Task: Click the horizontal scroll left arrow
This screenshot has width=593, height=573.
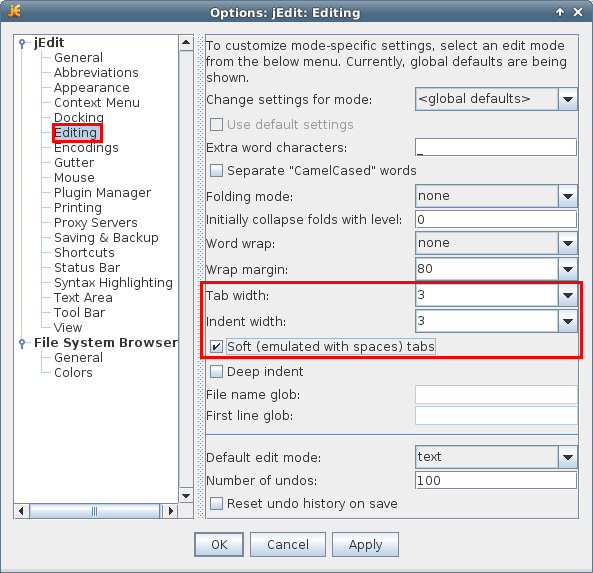Action: tap(22, 511)
